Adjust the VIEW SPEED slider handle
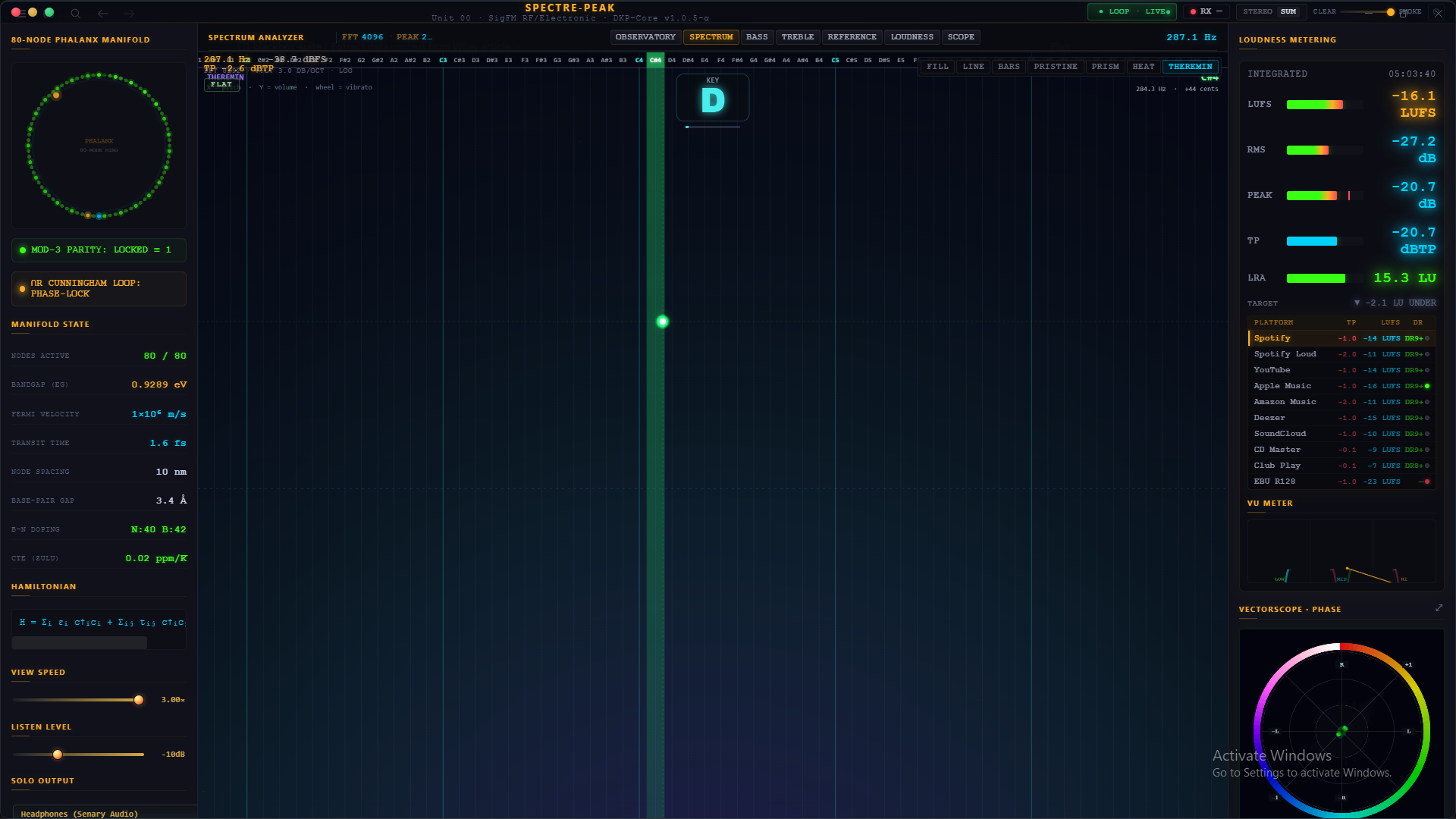The height and width of the screenshot is (819, 1456). [x=139, y=700]
